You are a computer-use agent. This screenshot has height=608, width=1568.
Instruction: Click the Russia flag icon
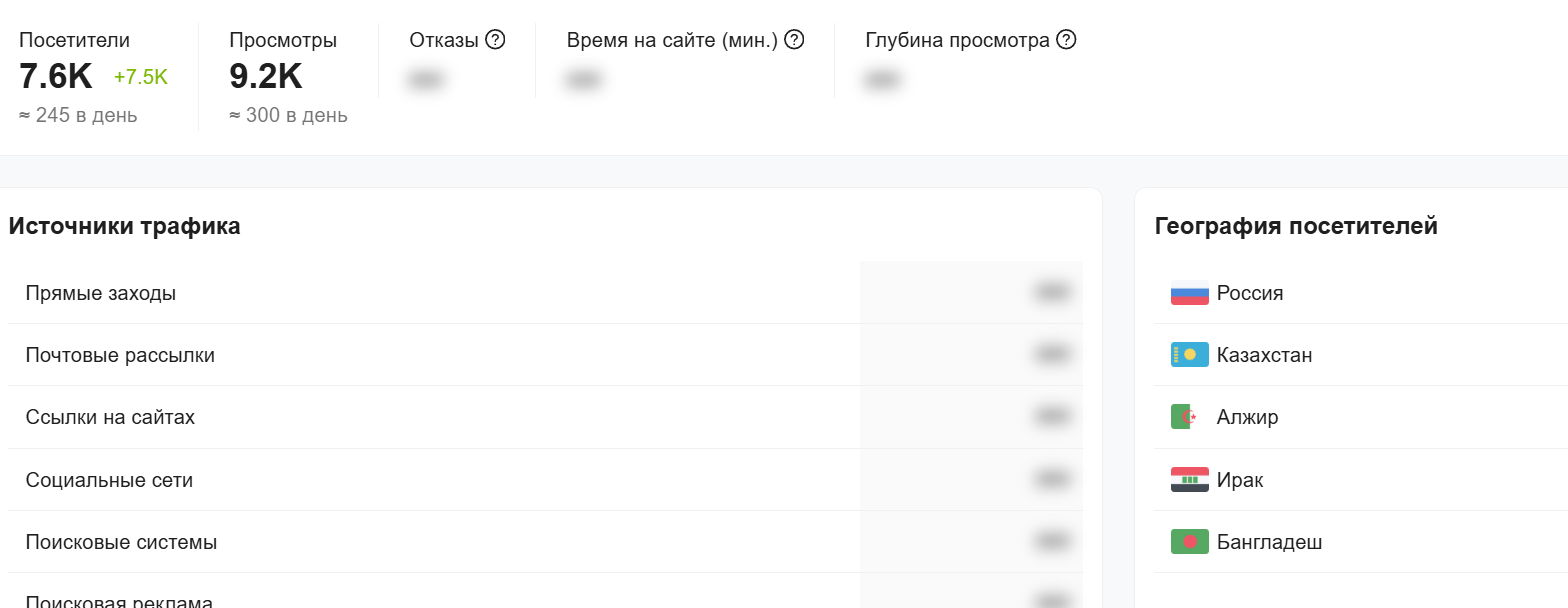click(x=1189, y=294)
